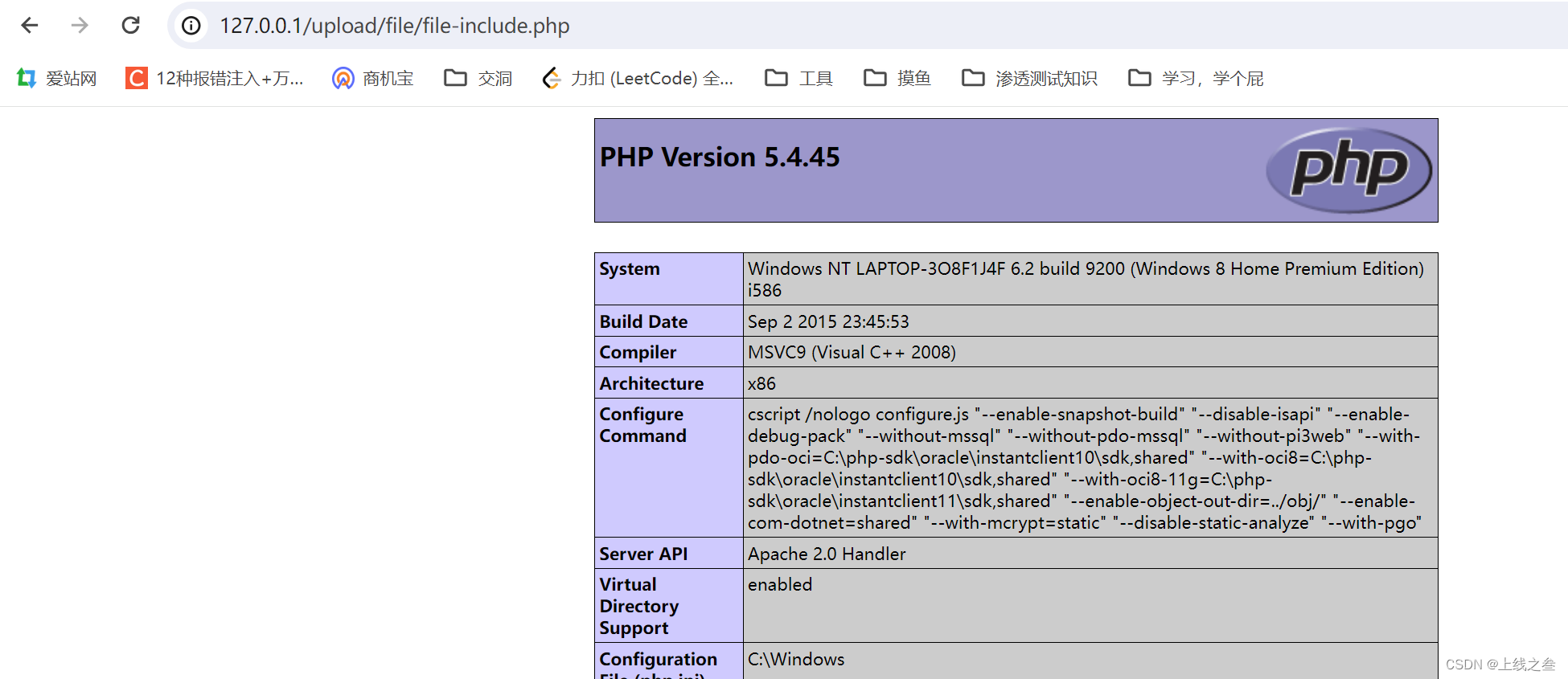Viewport: 1568px width, 679px height.
Task: Click the System row label
Action: point(630,269)
